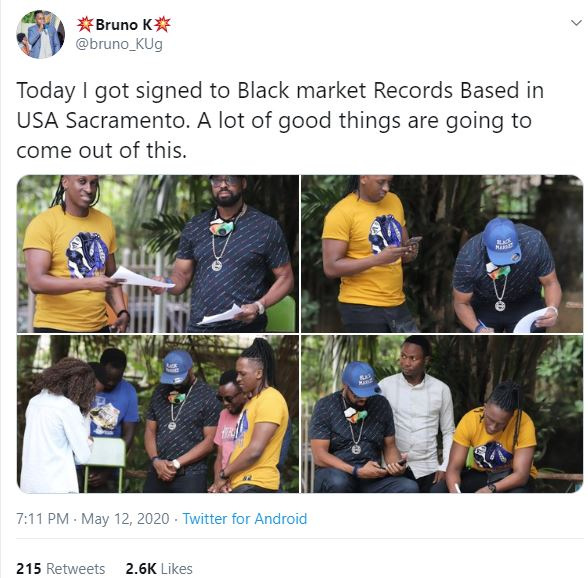Open Bruno K's profile avatar
588x578 pixels.
(40, 35)
